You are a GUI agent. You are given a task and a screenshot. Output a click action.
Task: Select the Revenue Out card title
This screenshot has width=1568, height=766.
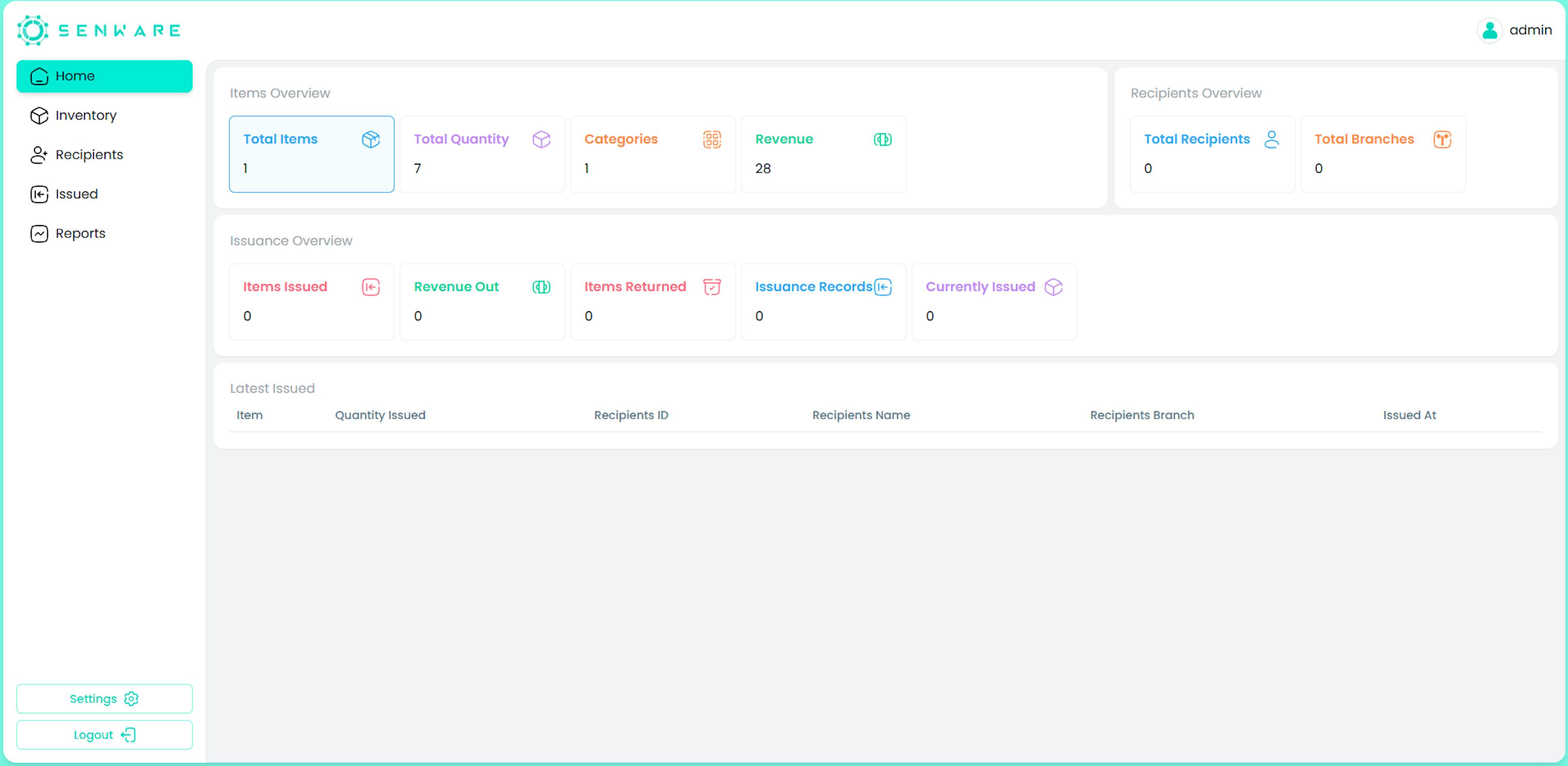coord(456,287)
